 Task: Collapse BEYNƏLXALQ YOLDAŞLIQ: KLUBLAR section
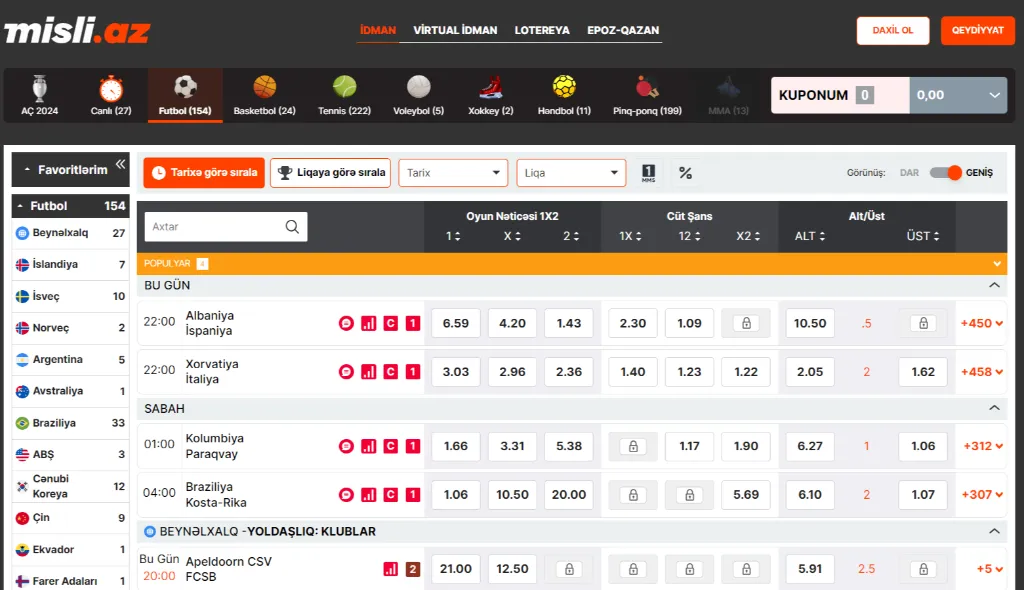tap(994, 531)
